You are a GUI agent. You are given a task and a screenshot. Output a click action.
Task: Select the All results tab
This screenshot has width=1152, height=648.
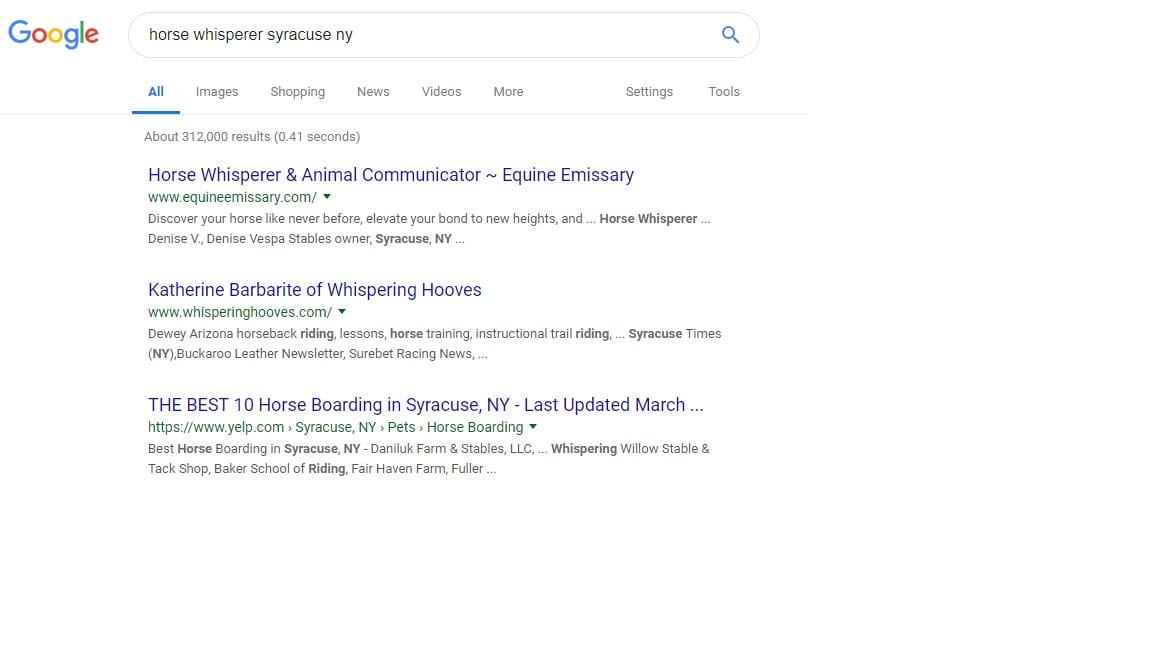(156, 92)
